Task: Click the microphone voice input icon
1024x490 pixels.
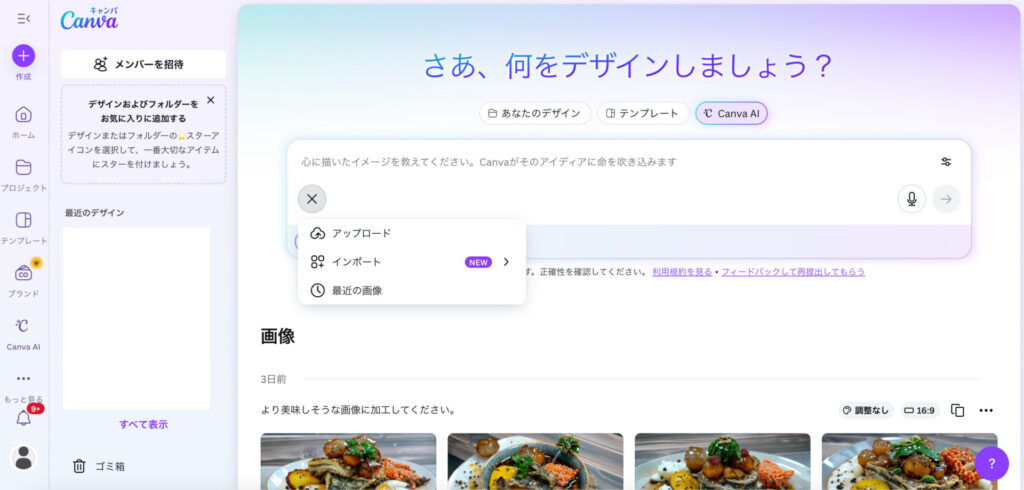Action: pyautogui.click(x=911, y=199)
